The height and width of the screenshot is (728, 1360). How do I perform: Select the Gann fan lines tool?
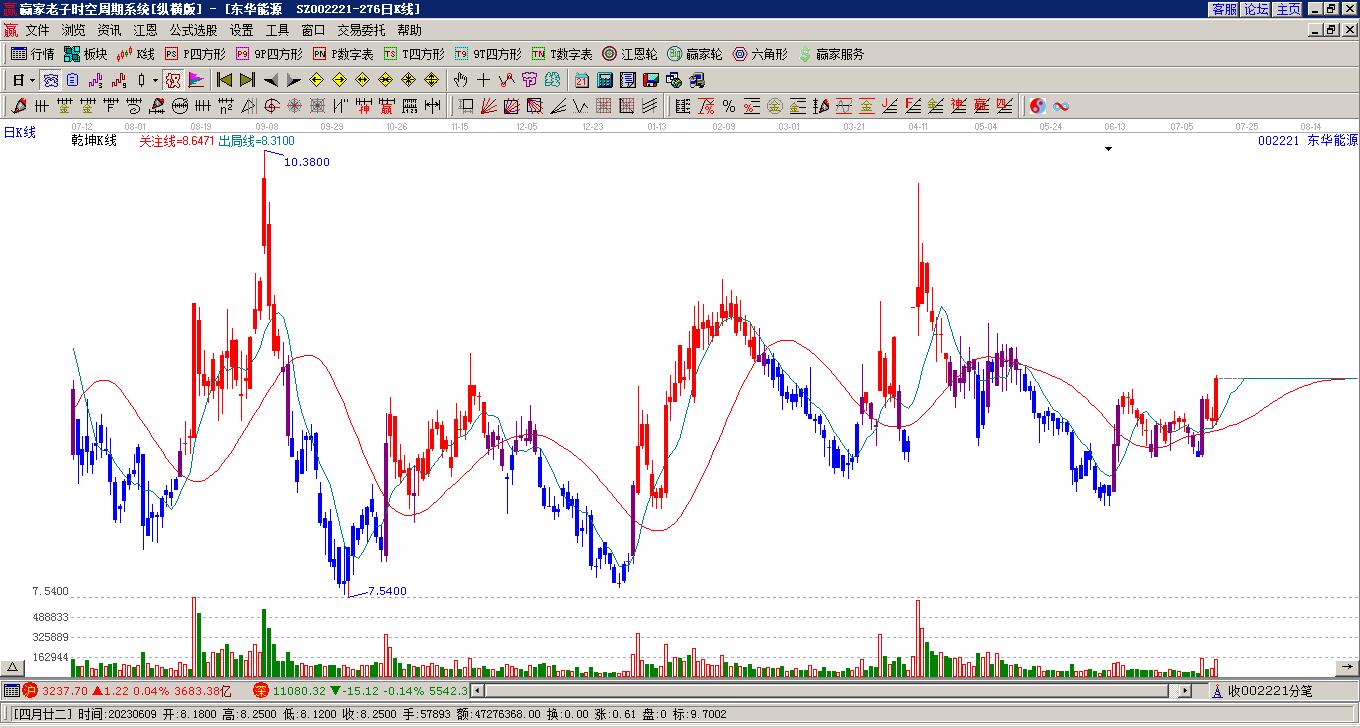(x=489, y=106)
